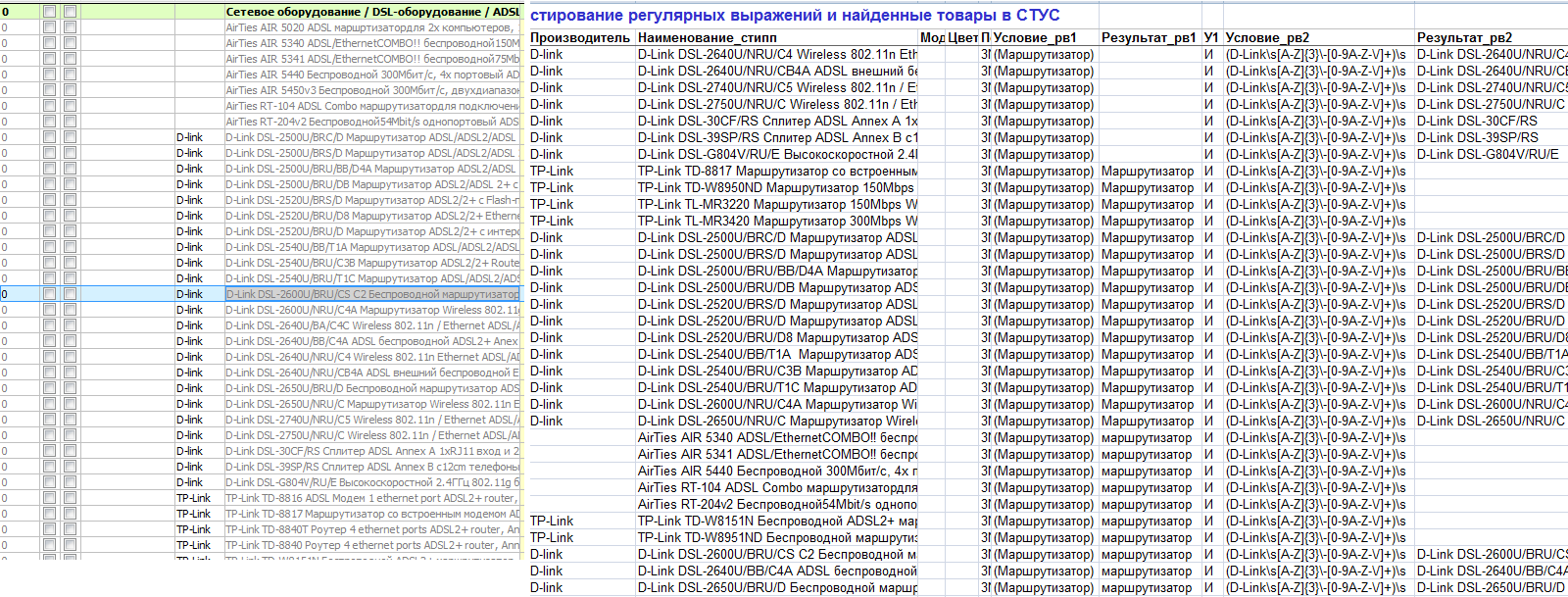Enable left checkbox for D-Link DSL-G804V/RU/E row
This screenshot has width=1568, height=597.
(x=49, y=482)
